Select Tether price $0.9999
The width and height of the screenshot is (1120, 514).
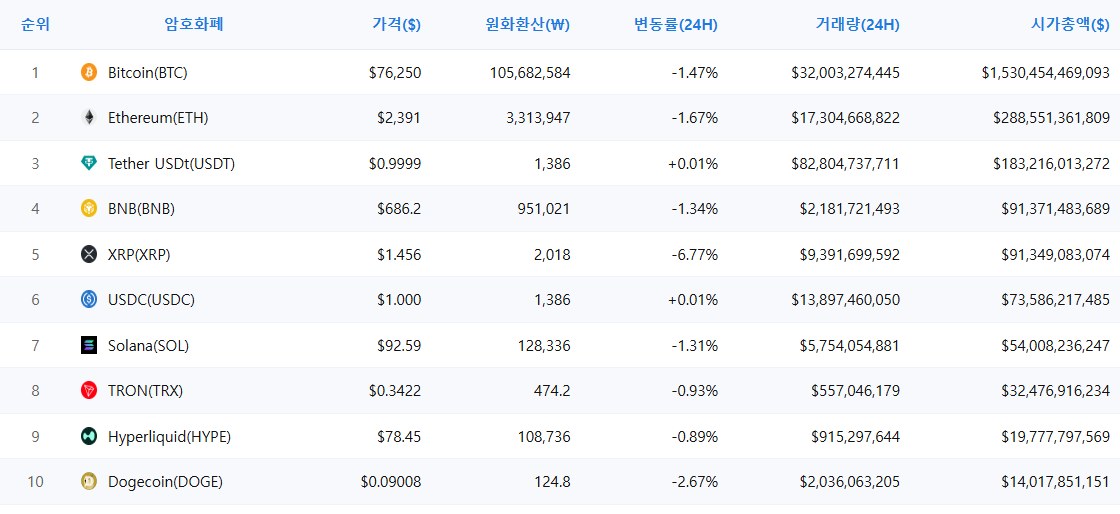tap(395, 163)
